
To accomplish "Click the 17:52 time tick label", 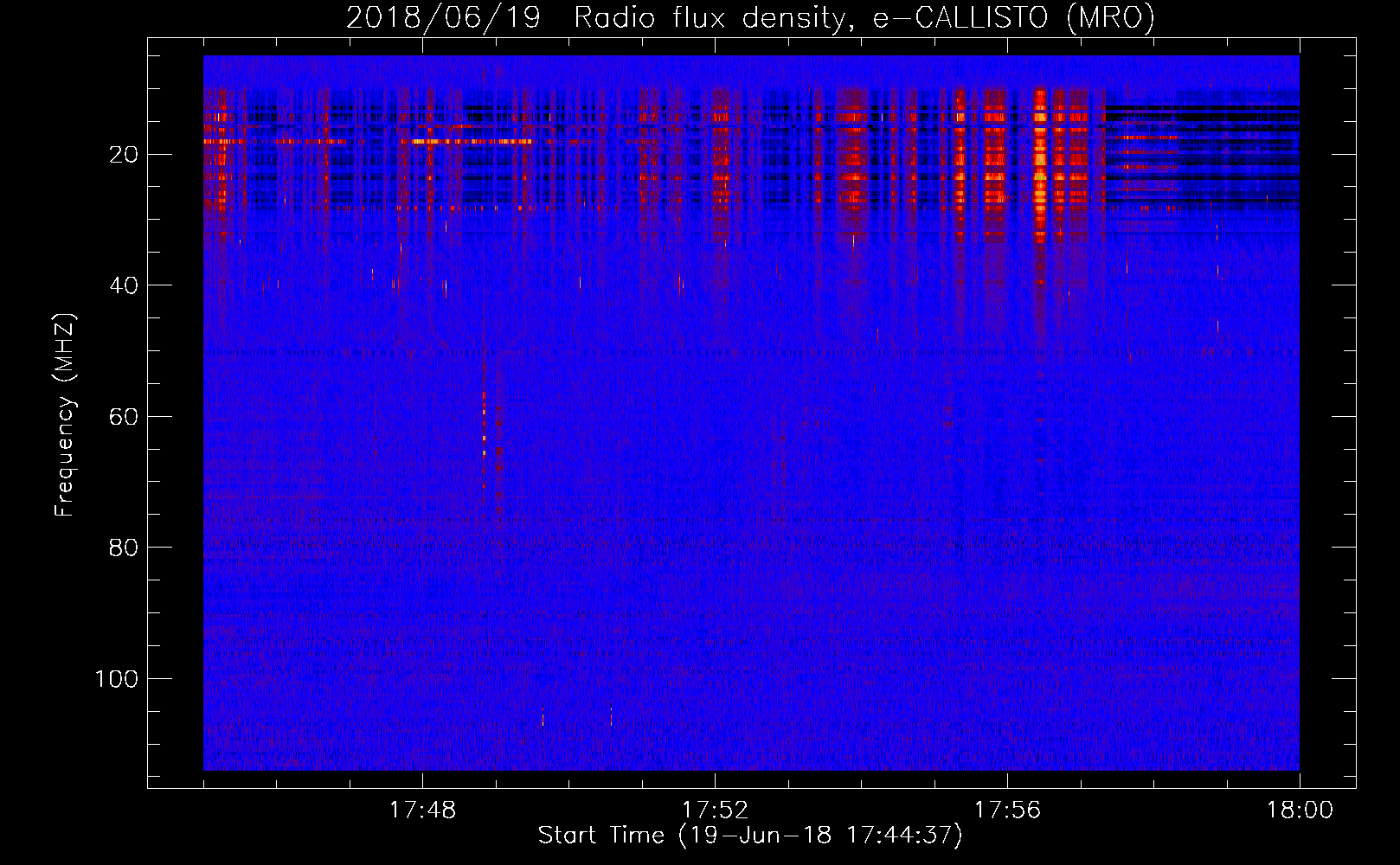I will pyautogui.click(x=715, y=811).
